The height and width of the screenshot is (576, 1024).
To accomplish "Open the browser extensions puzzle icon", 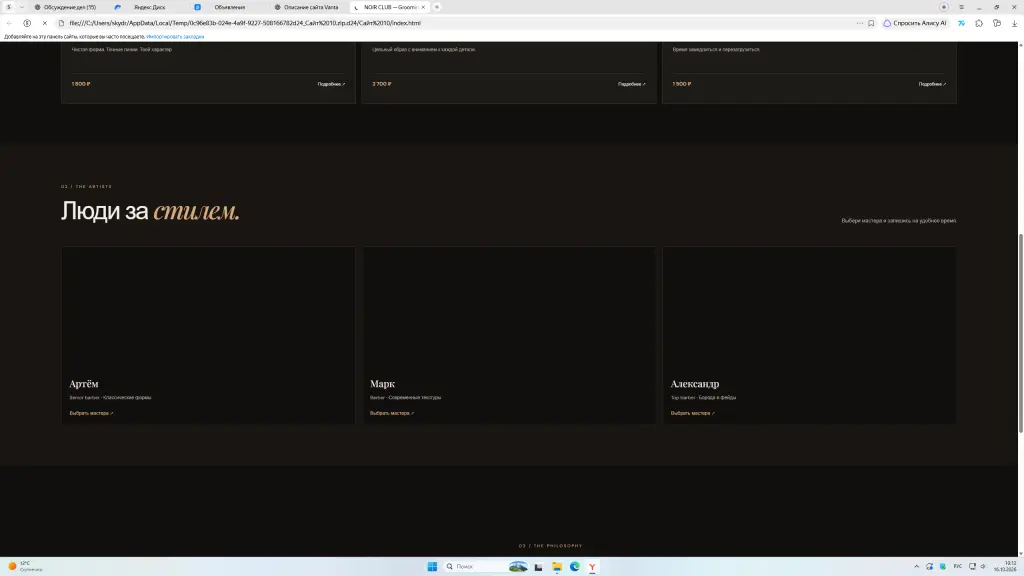I will click(x=979, y=23).
